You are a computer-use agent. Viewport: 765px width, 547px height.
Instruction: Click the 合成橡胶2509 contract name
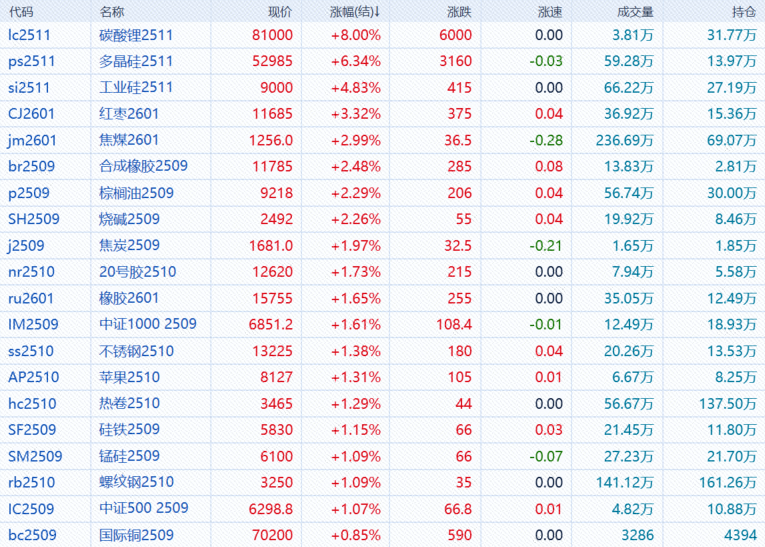pos(143,166)
